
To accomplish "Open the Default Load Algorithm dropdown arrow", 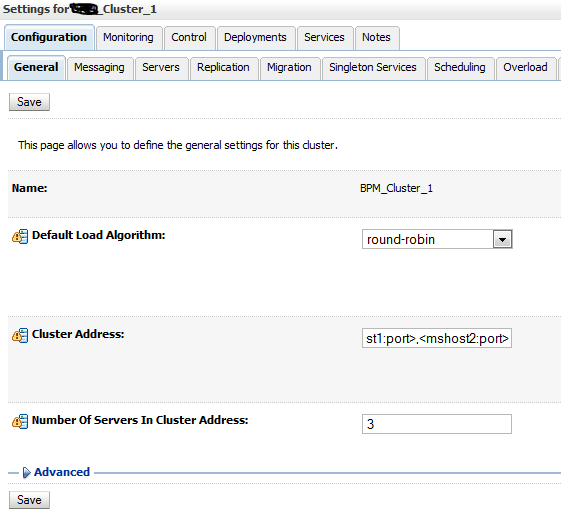I will click(503, 239).
